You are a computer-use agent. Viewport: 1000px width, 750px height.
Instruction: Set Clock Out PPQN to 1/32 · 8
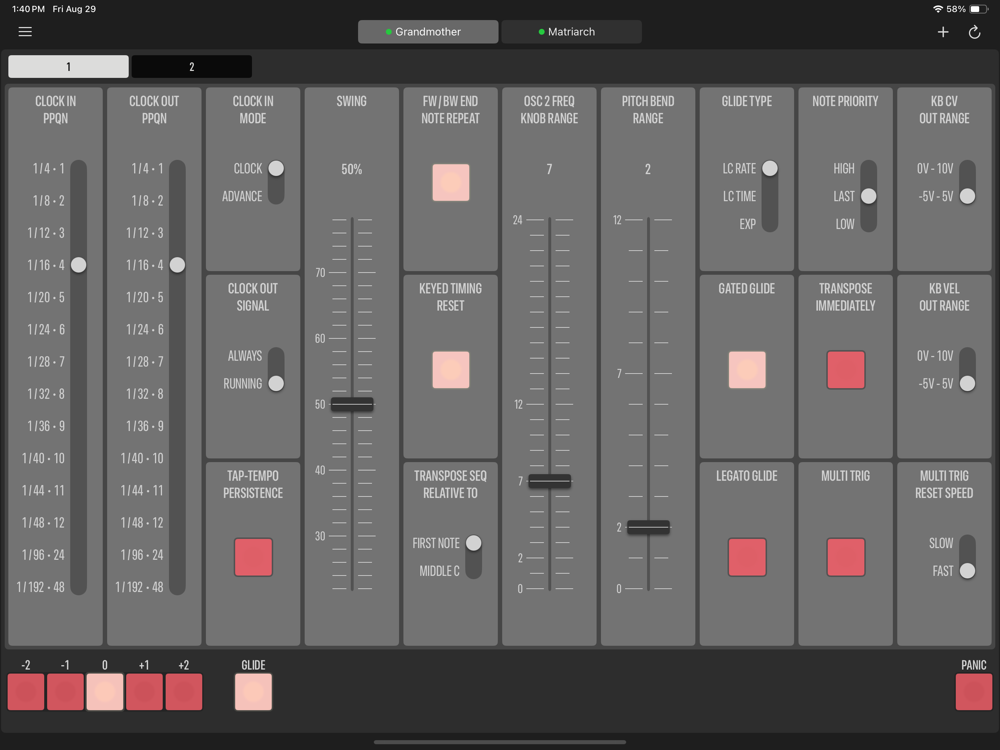(145, 393)
